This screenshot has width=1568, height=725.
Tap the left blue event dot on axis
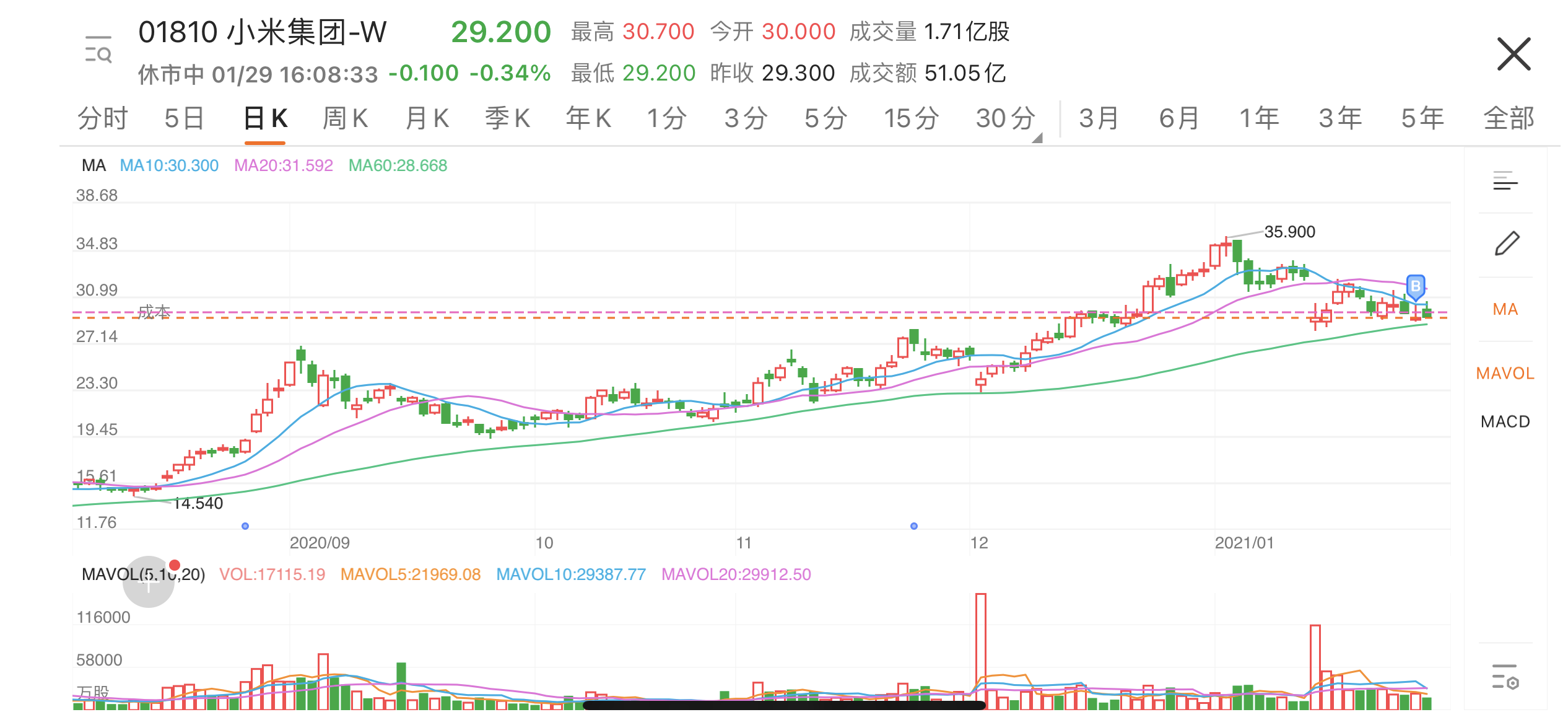[x=245, y=526]
